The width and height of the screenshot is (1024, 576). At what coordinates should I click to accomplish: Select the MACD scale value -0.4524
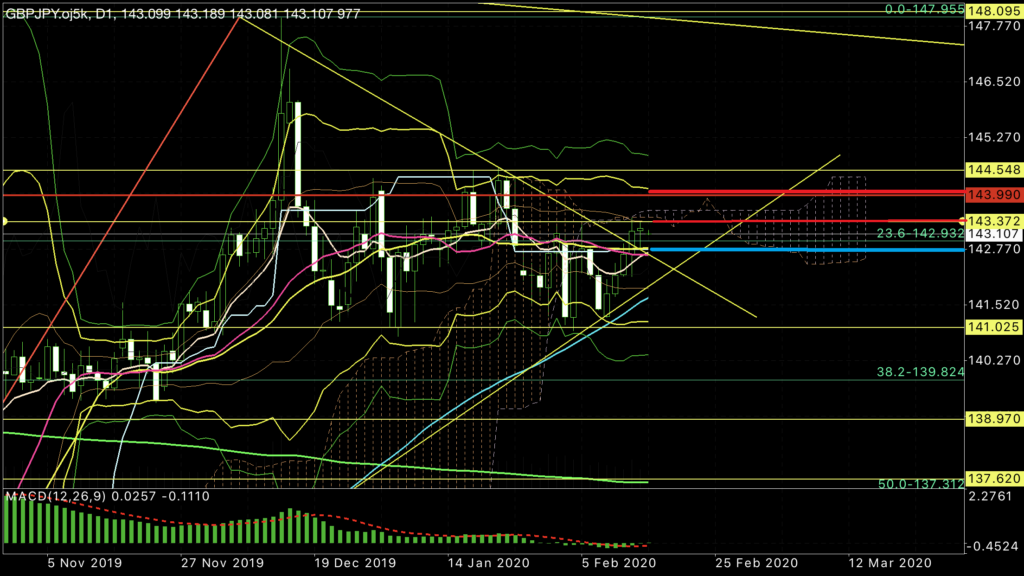[992, 546]
